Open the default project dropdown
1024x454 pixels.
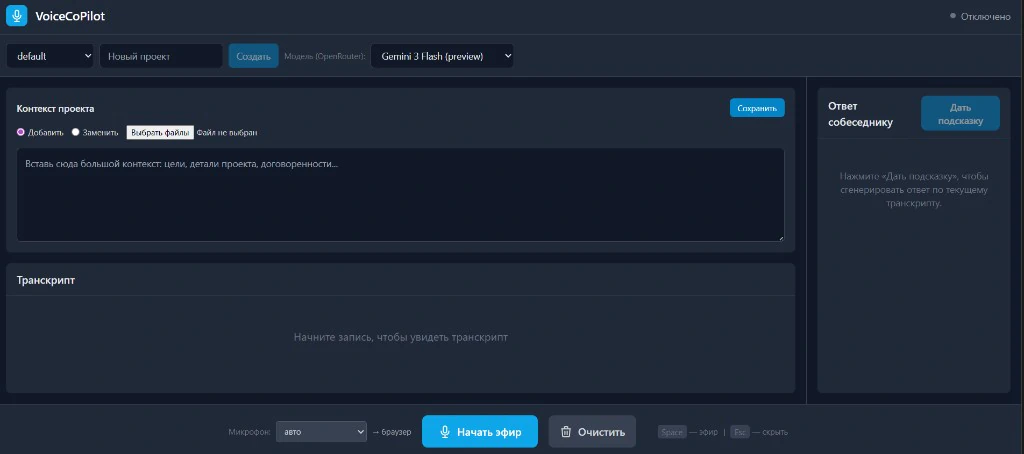[x=51, y=56]
